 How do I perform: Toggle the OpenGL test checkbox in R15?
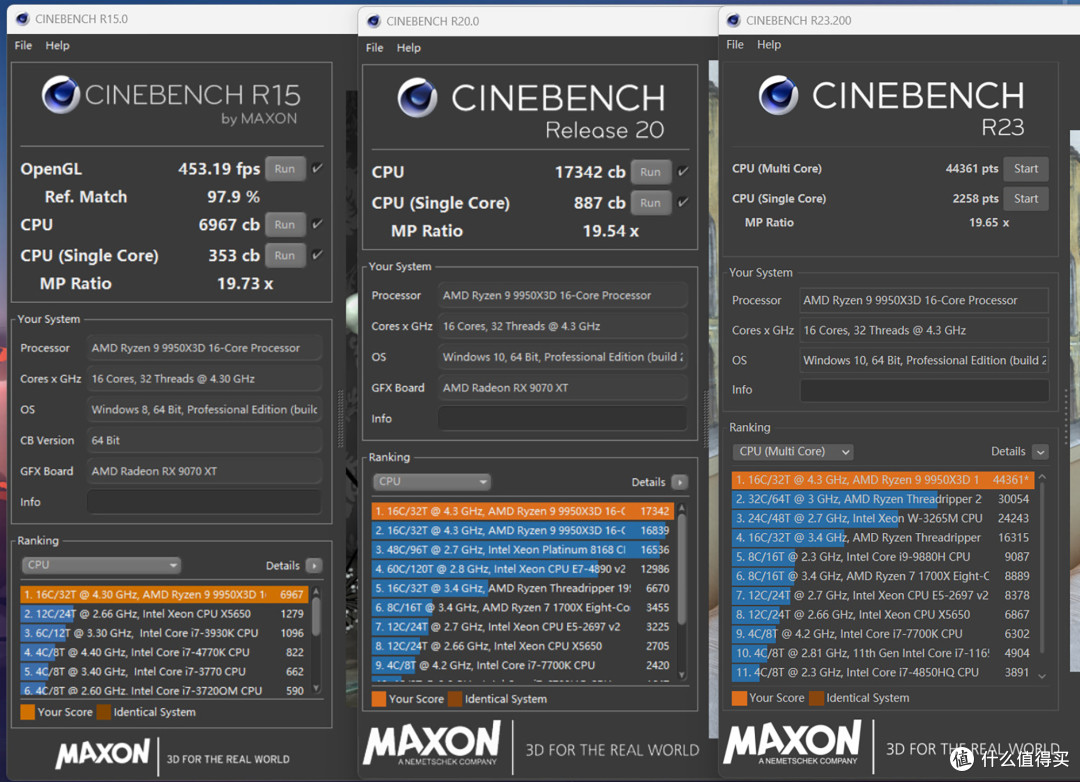[x=317, y=168]
